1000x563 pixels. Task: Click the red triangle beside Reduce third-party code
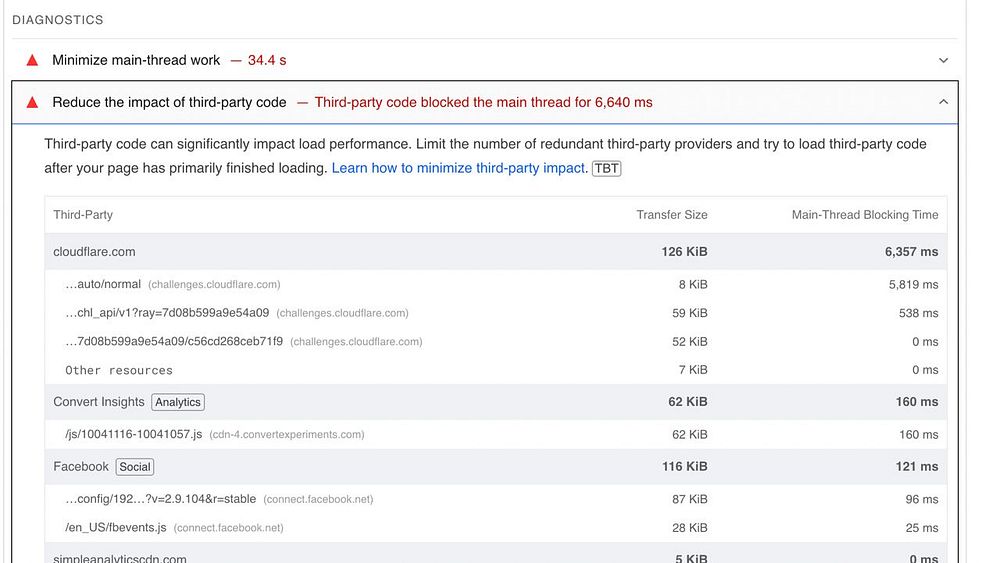coord(32,102)
